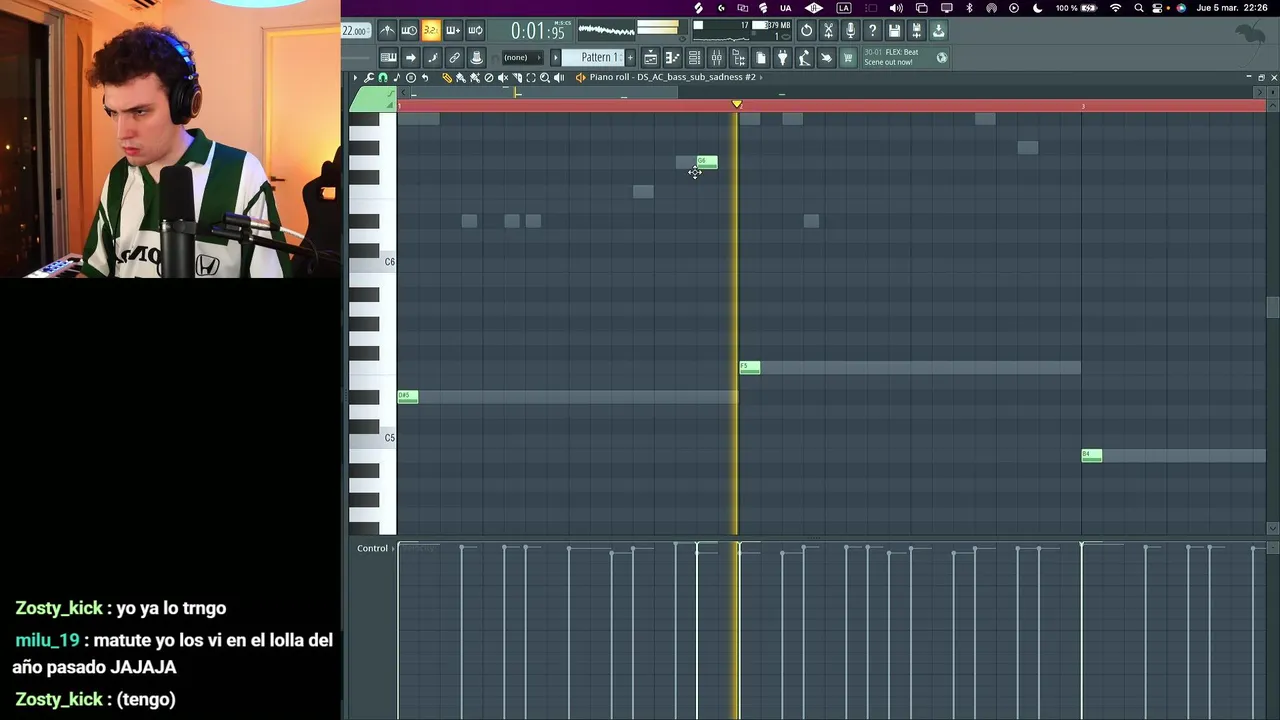Click the tempo field 22.000
This screenshot has width=1280, height=720.
pos(355,31)
